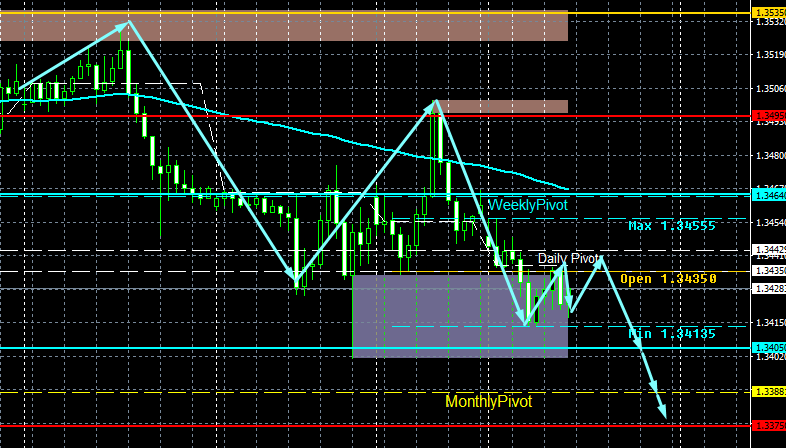Select the Min 1.34135 level label
This screenshot has width=786, height=448.
[x=672, y=334]
